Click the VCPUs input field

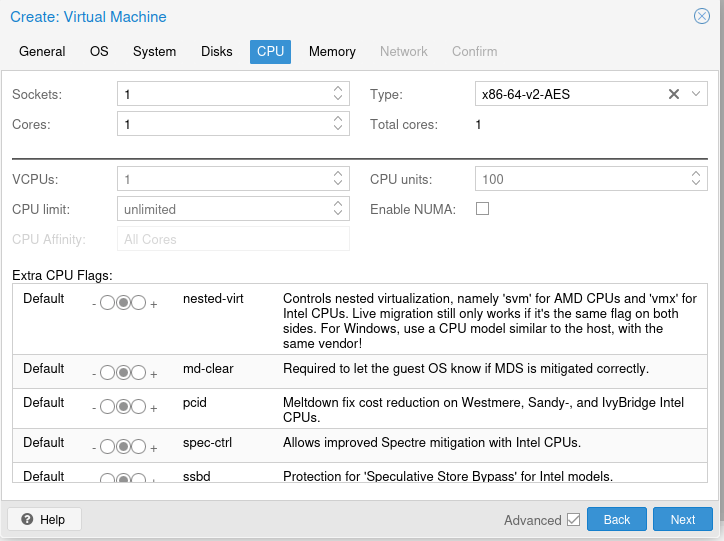225,179
